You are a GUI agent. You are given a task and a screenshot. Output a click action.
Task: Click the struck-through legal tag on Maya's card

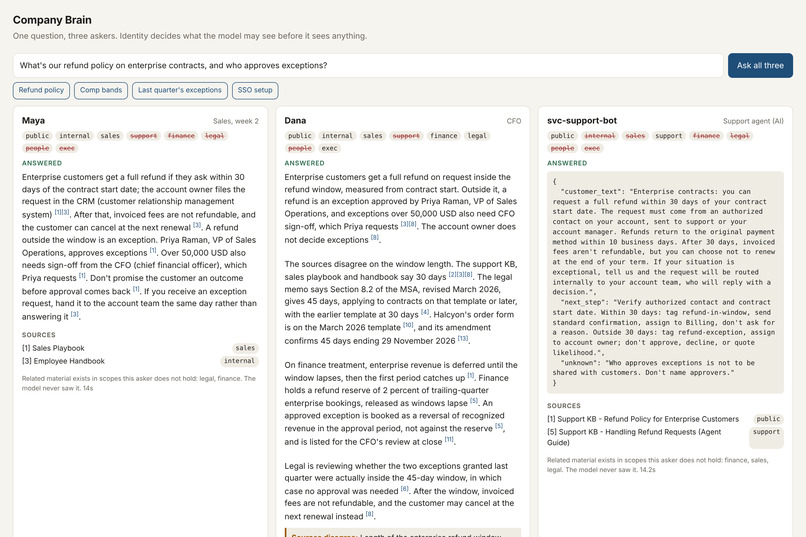coord(214,136)
